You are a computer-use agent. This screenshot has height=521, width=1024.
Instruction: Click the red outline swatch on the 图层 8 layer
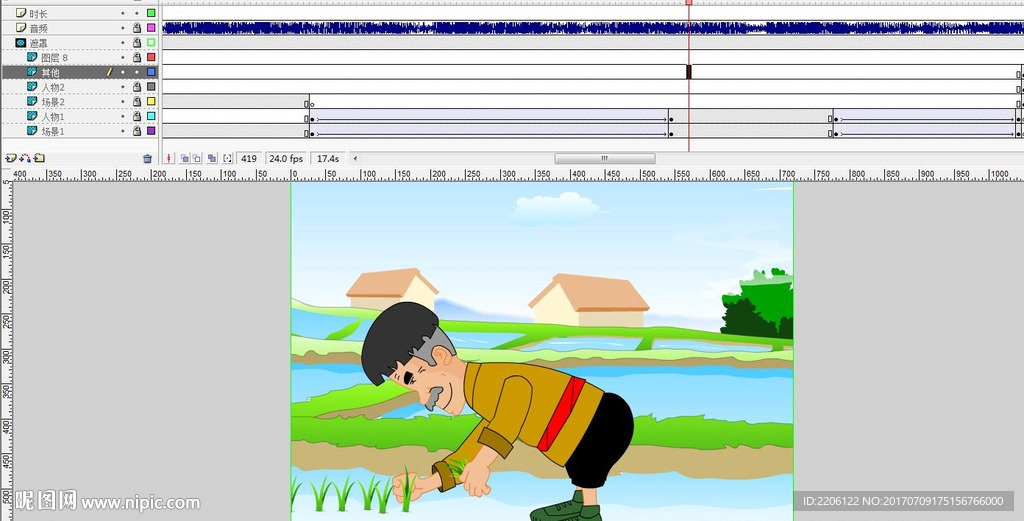pos(151,57)
